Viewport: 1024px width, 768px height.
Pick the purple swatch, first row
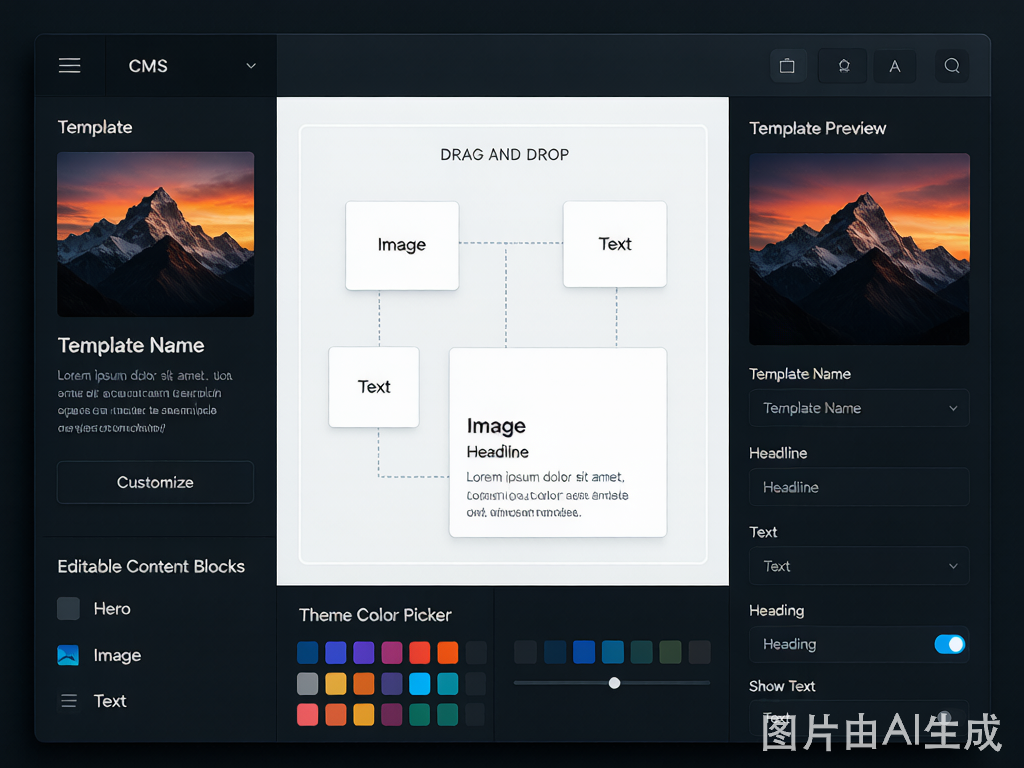click(364, 652)
